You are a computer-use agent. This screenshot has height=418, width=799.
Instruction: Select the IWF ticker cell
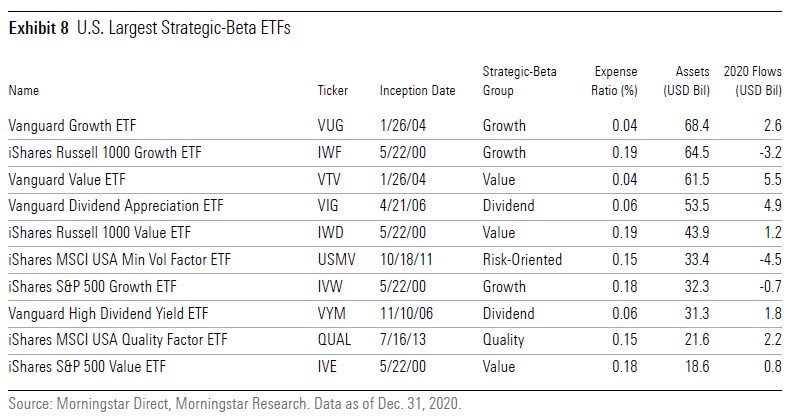coord(328,153)
